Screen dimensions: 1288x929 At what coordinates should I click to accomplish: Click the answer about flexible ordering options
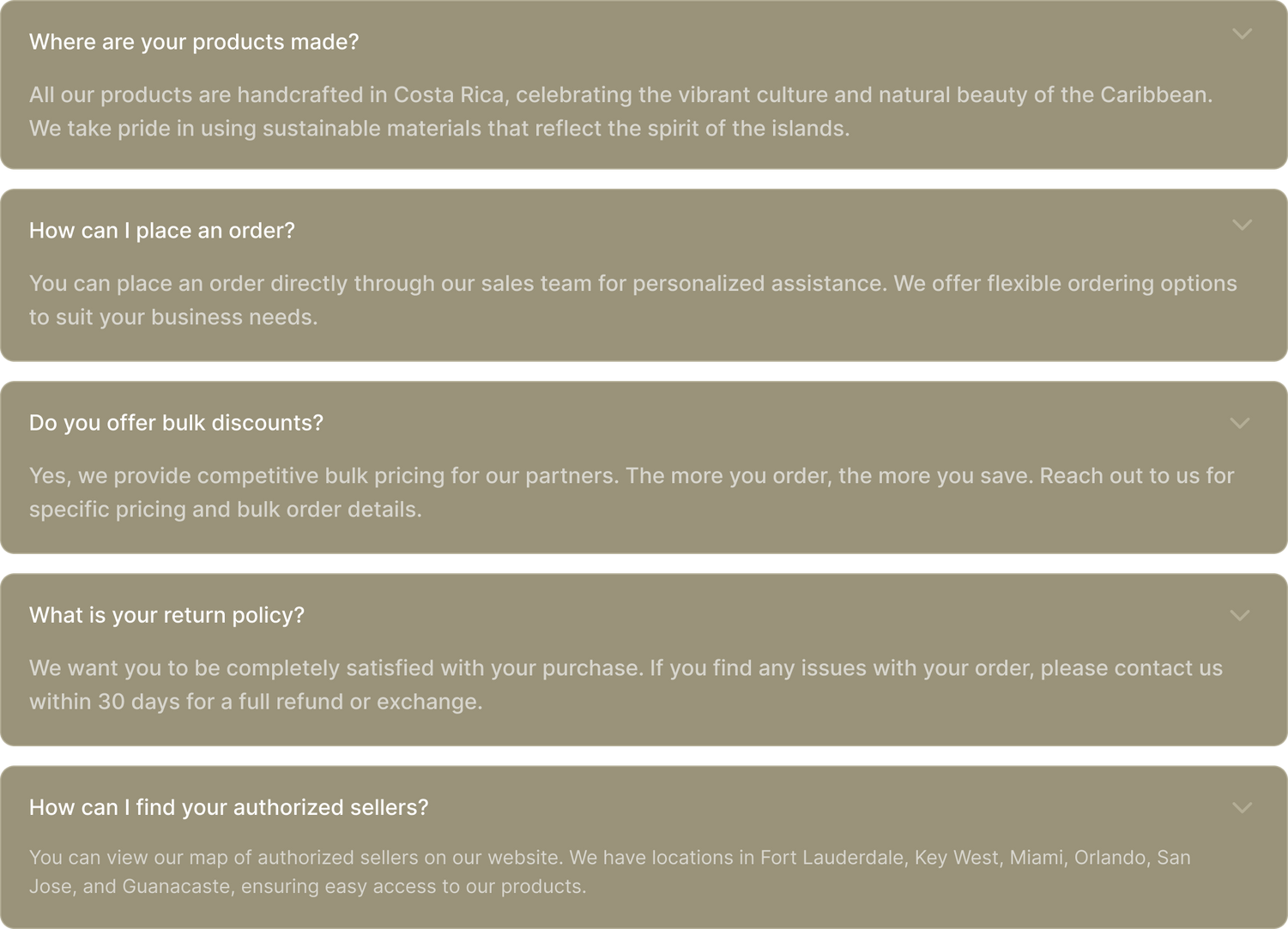(x=632, y=300)
